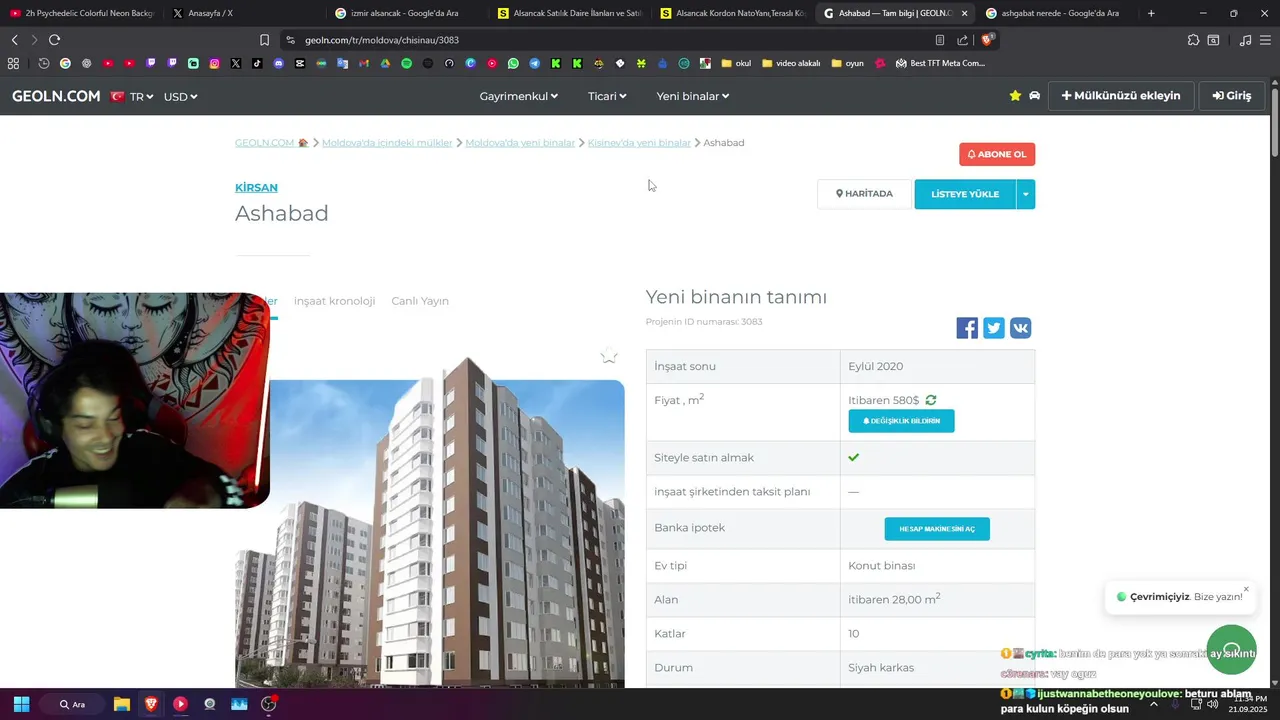Expand the Yeni binalar menu

coord(693,96)
